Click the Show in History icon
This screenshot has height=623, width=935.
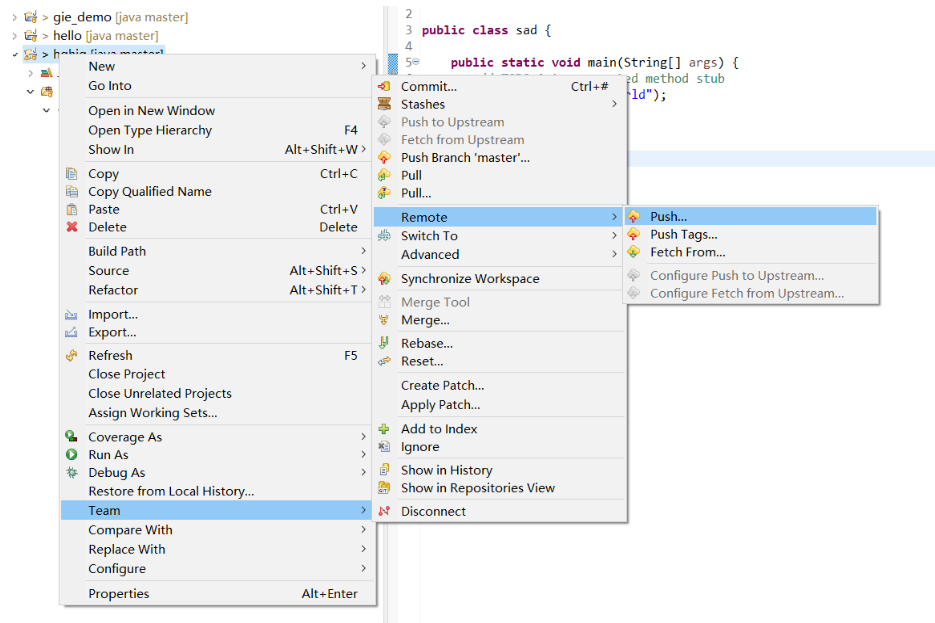(x=383, y=470)
